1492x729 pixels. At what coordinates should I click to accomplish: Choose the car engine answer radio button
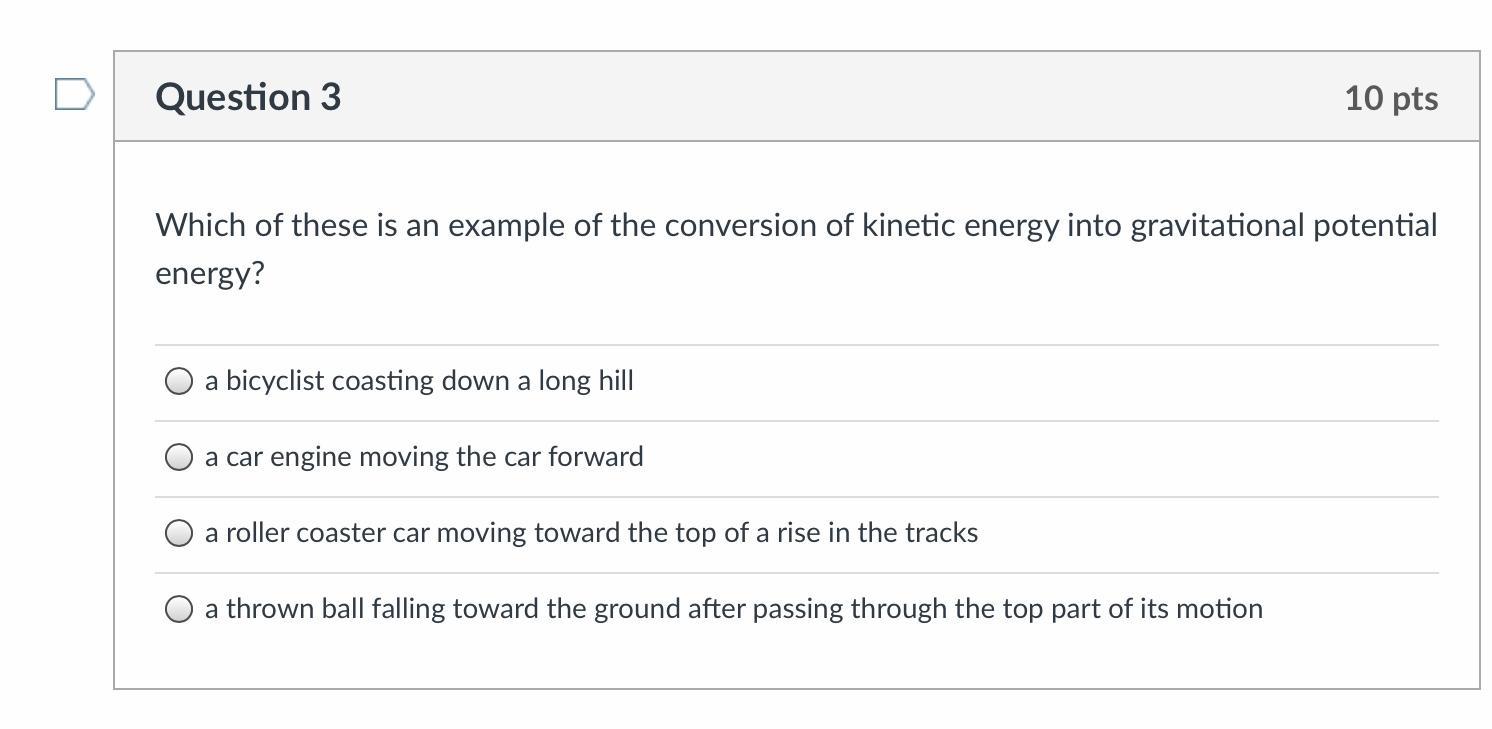tap(179, 457)
